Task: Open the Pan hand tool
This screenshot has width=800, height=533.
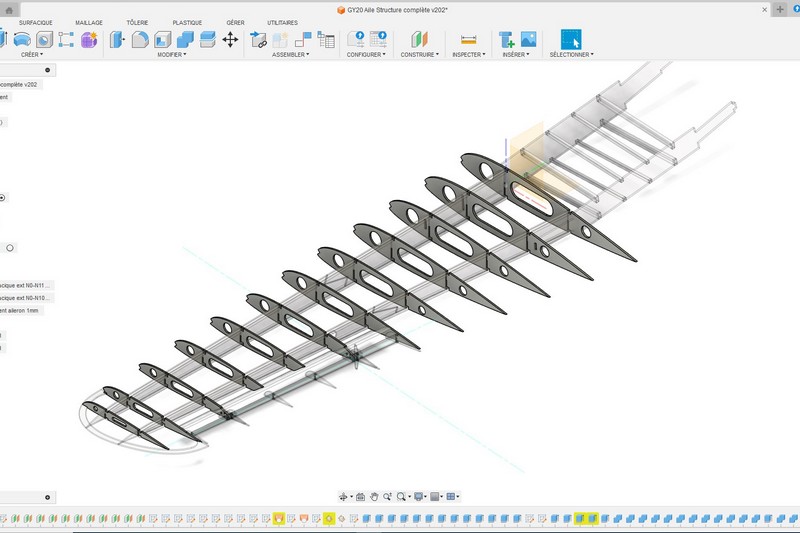Action: tap(374, 496)
